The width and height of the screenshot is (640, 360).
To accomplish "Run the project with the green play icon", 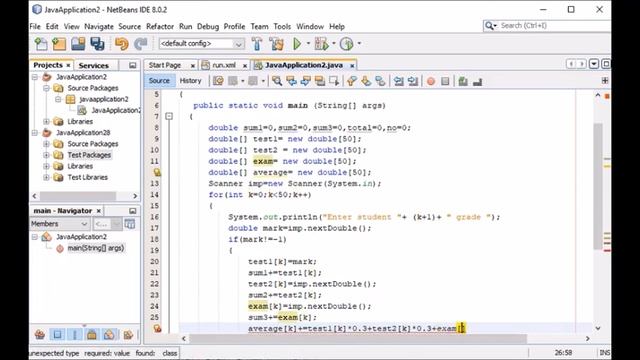I will point(297,44).
